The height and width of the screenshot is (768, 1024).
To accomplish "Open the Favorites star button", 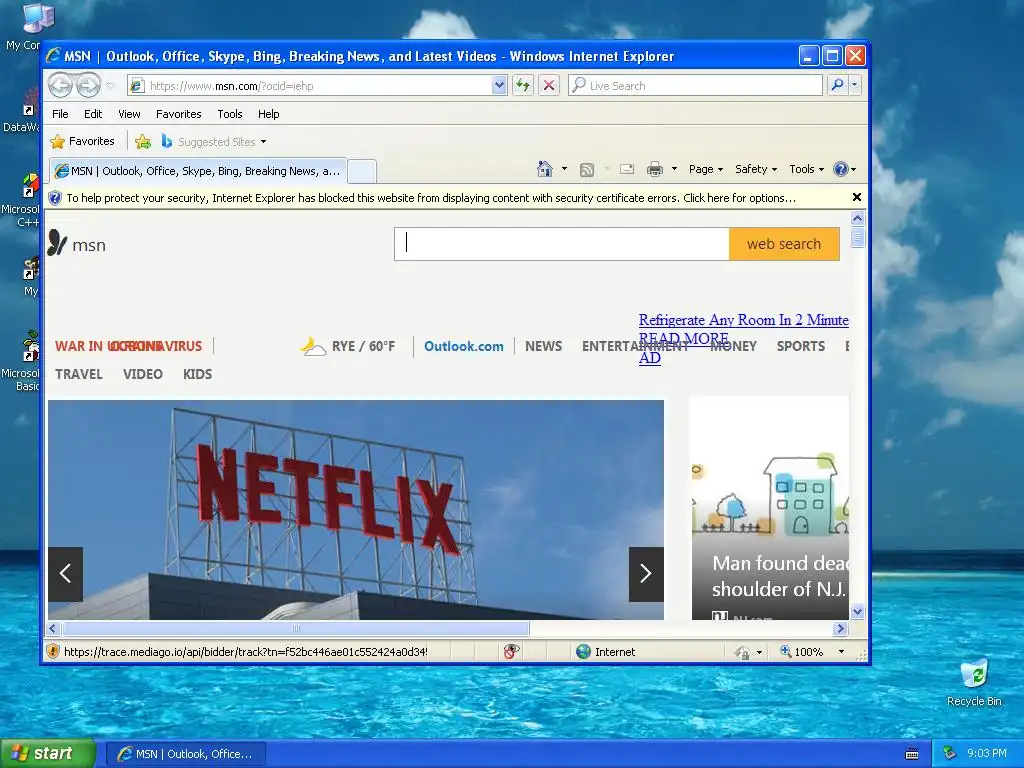I will 82,141.
